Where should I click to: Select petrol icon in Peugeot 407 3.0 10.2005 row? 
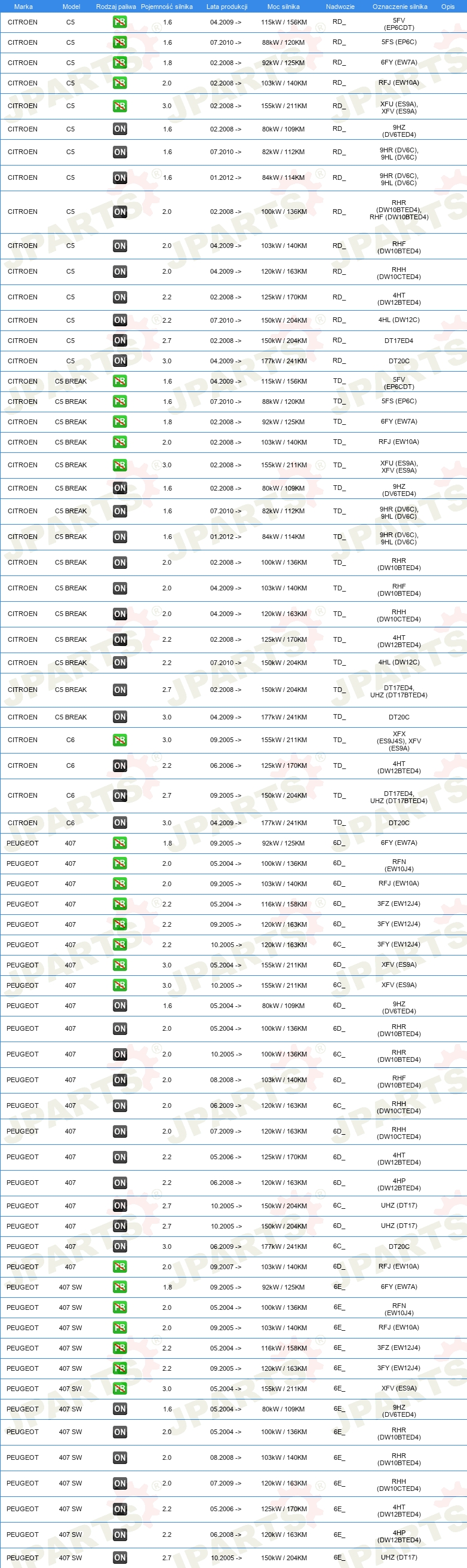(x=120, y=985)
